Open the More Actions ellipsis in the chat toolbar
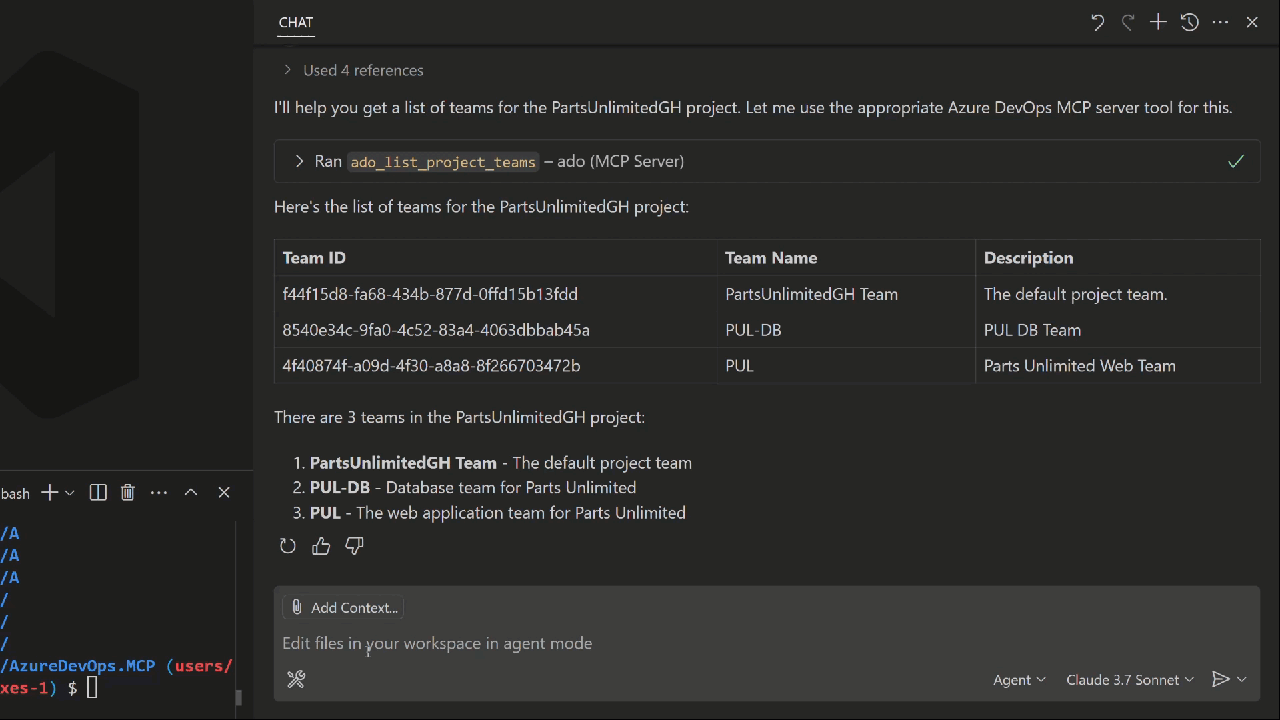This screenshot has height=720, width=1280. click(x=1220, y=21)
